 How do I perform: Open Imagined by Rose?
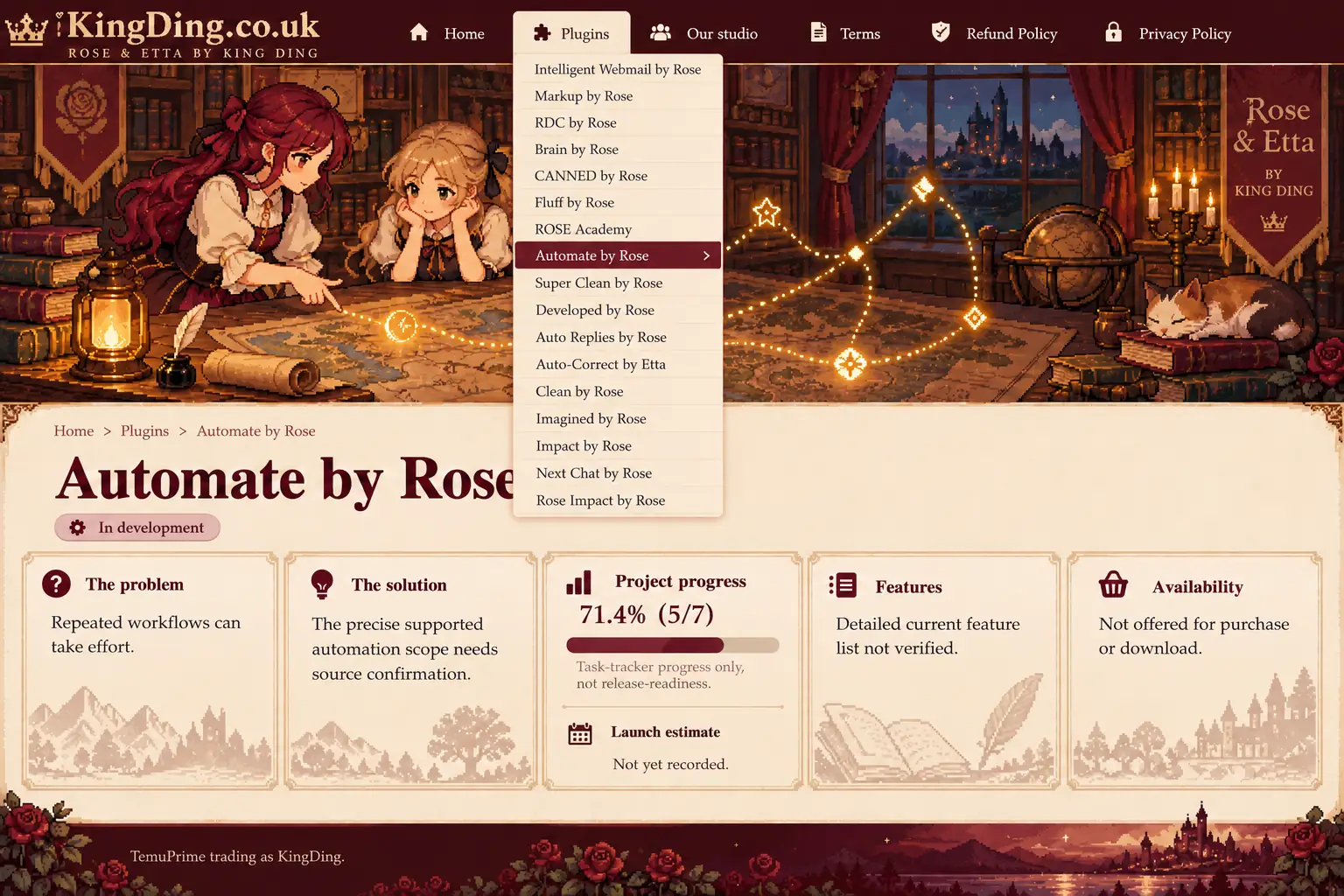618,418
